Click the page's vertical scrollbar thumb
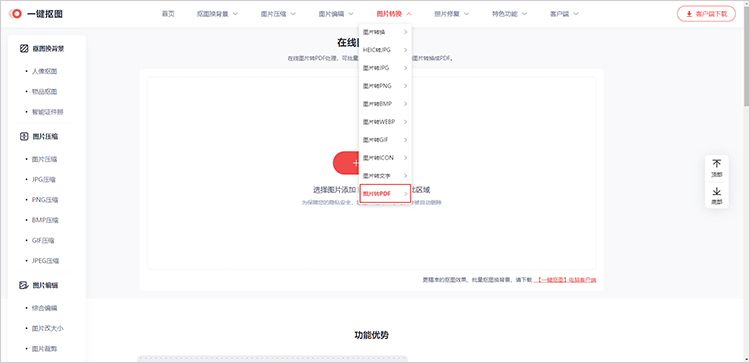750x363 pixels. click(x=747, y=55)
